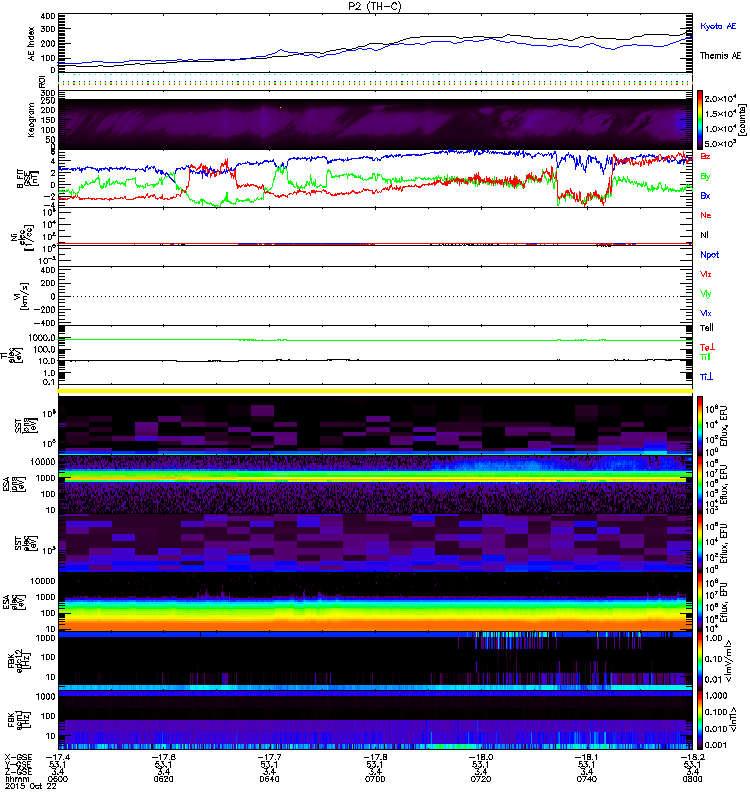
Task: Click inside the ESA ion spectrogram panel
Action: (375, 485)
